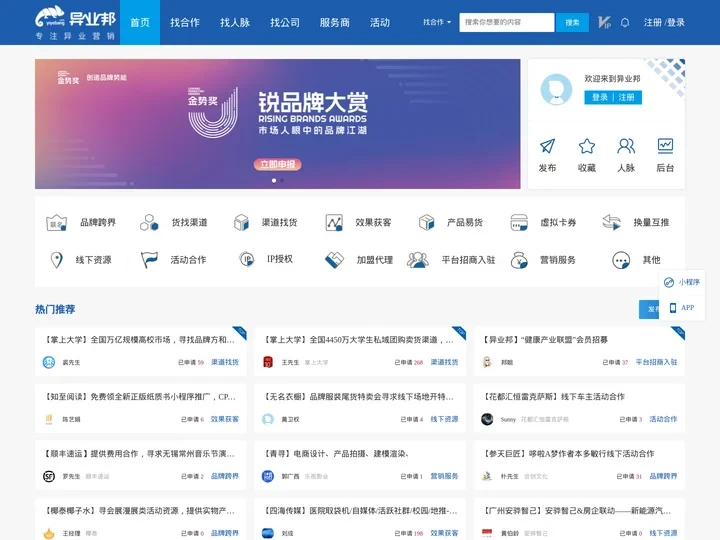Open 【顺丰速运】提供费用合作 listing

(x=140, y=454)
